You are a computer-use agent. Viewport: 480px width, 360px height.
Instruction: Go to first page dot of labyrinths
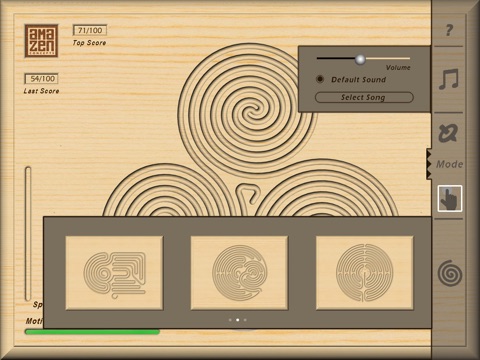coord(230,320)
